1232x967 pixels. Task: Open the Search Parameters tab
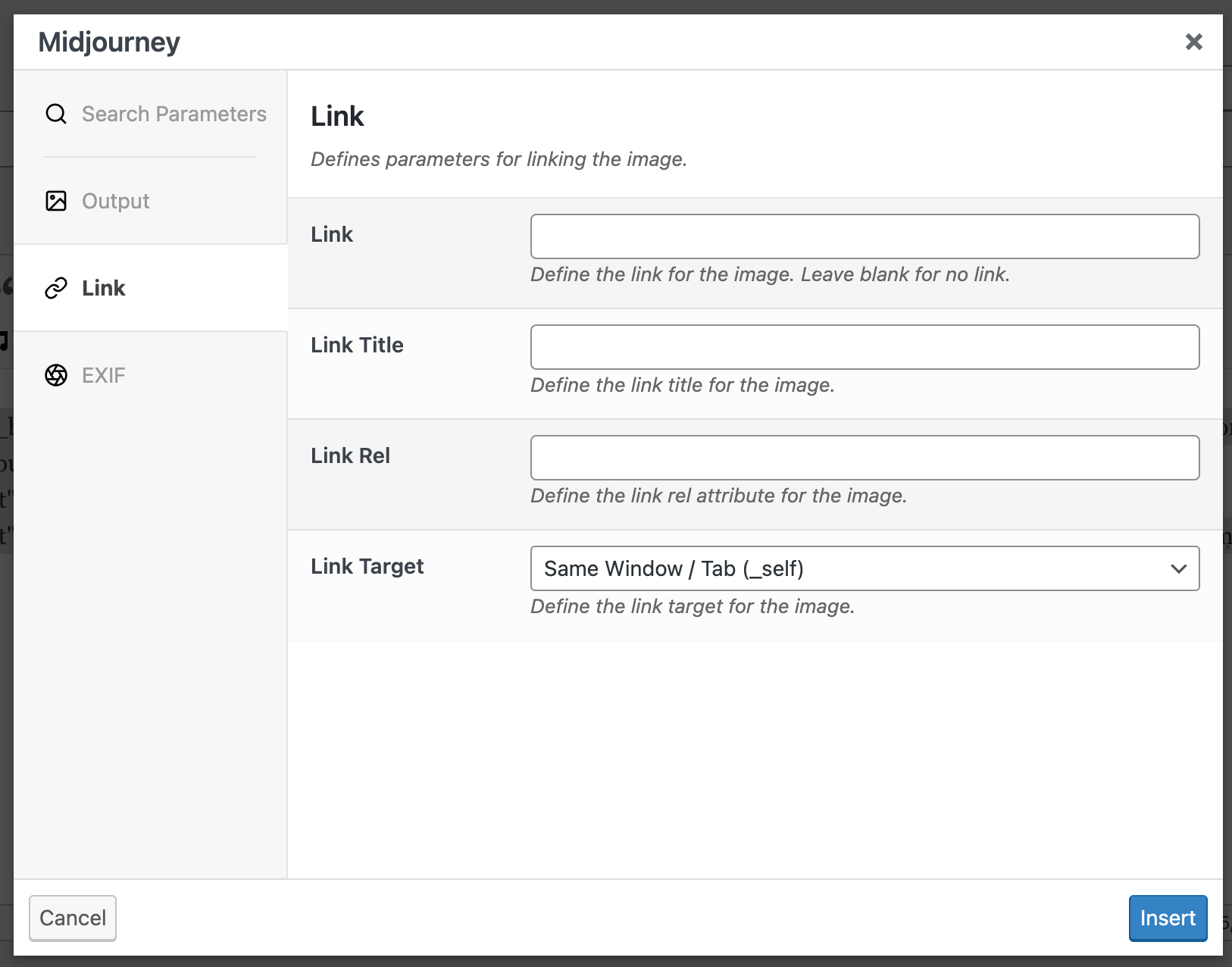click(x=174, y=114)
